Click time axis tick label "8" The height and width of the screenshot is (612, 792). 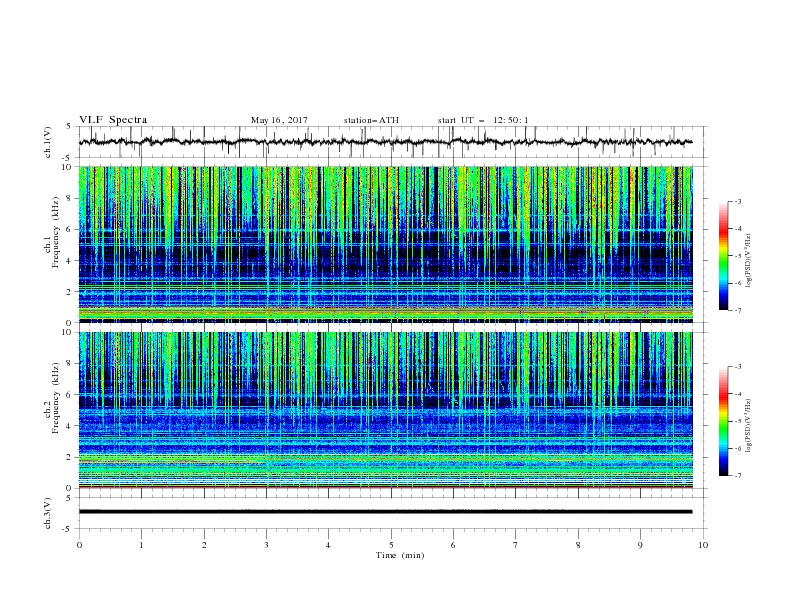(x=578, y=545)
